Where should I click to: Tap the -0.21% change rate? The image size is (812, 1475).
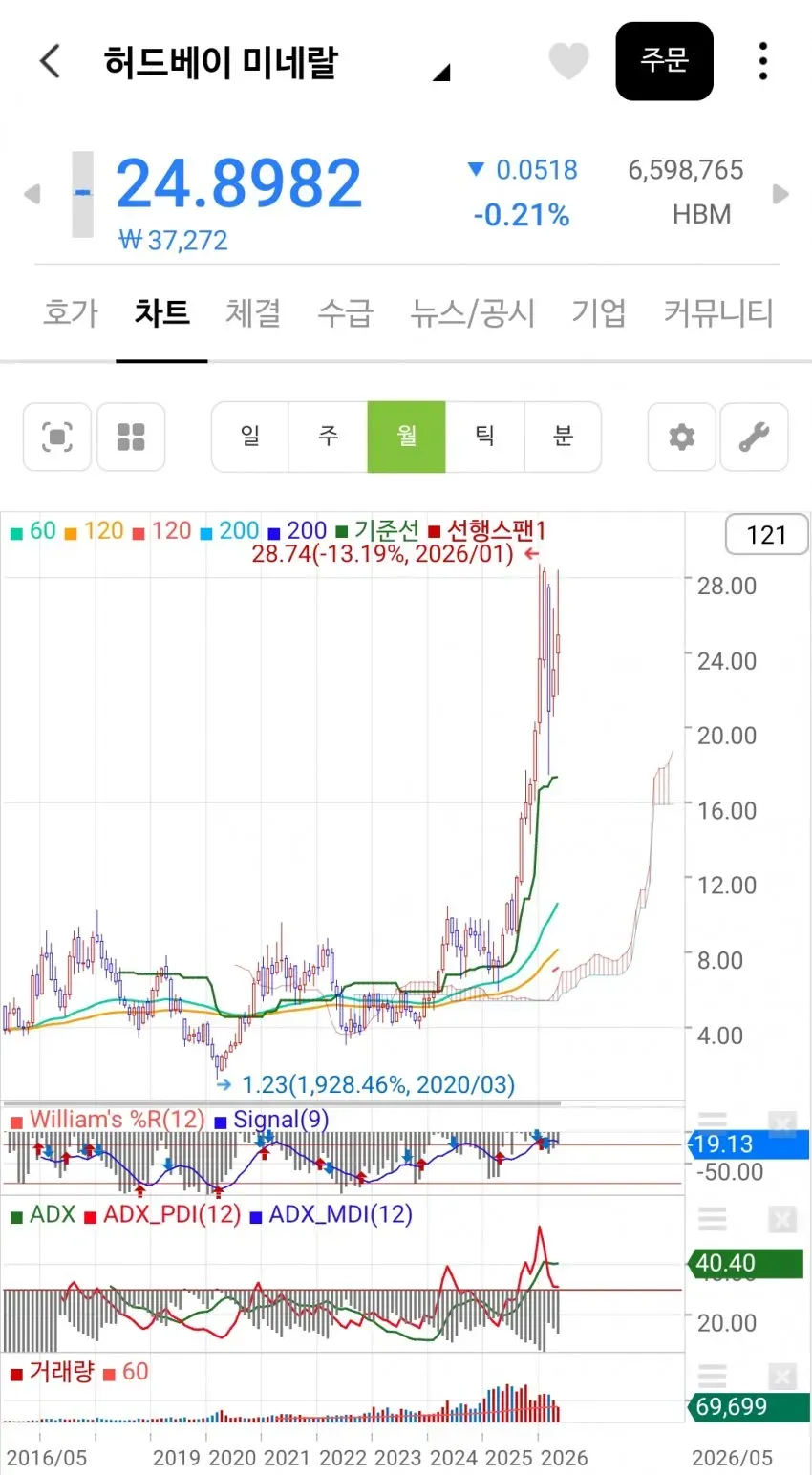point(522,215)
